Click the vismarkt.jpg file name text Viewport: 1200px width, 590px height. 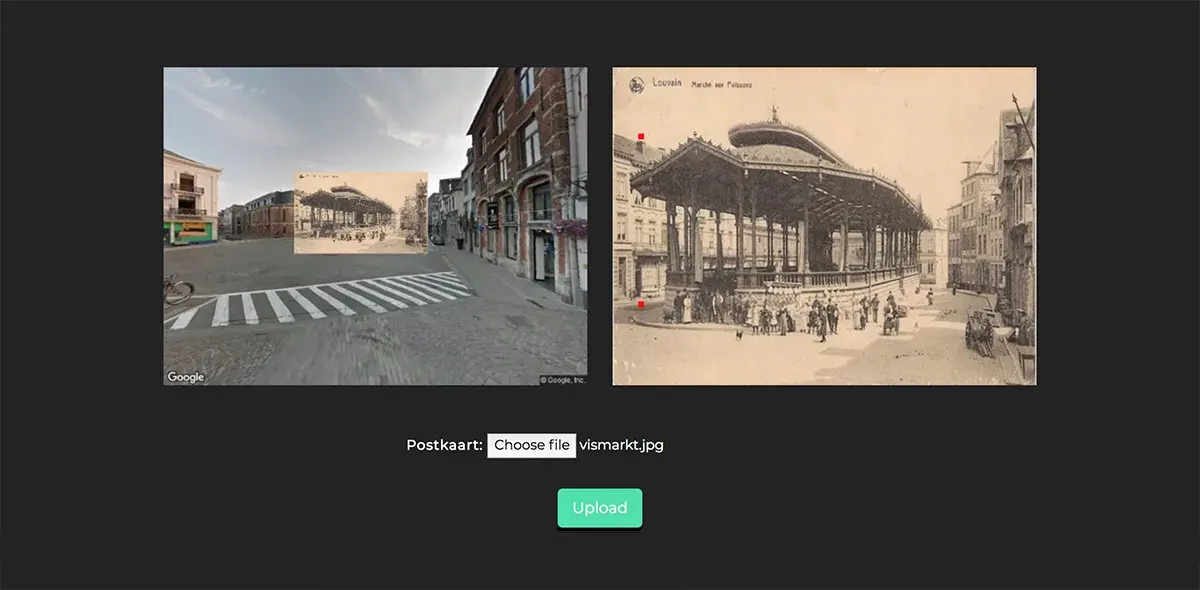(x=621, y=445)
